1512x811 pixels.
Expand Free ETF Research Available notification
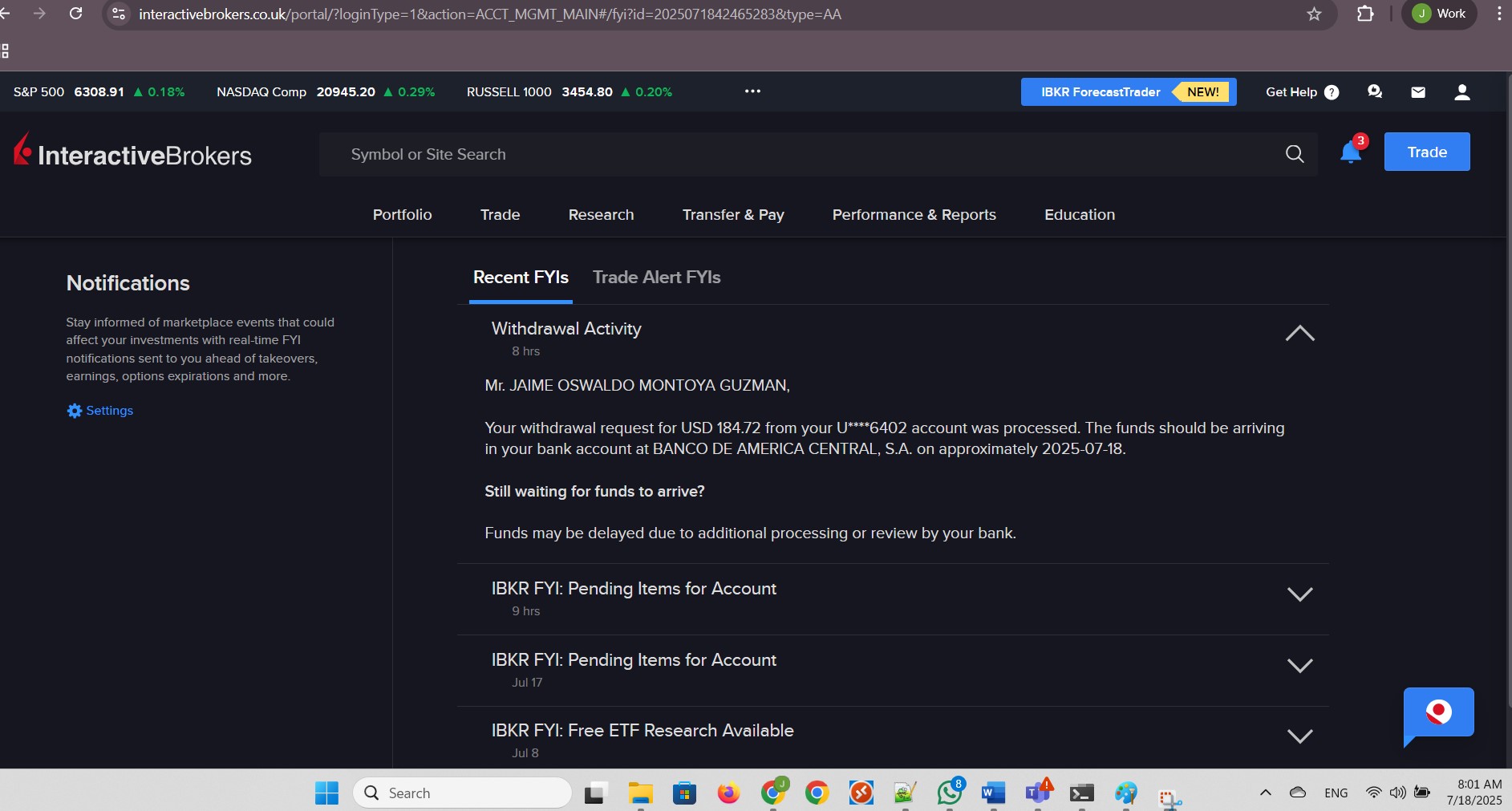(x=1299, y=736)
